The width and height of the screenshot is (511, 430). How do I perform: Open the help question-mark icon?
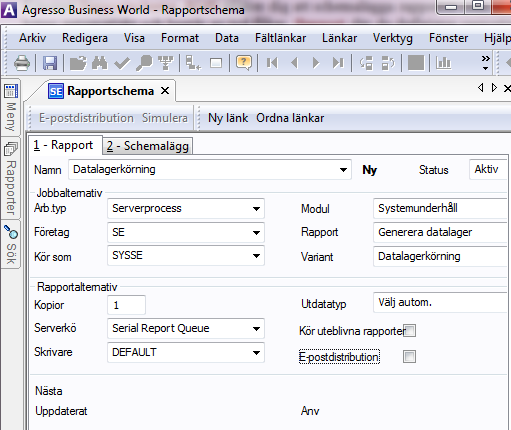click(x=244, y=63)
